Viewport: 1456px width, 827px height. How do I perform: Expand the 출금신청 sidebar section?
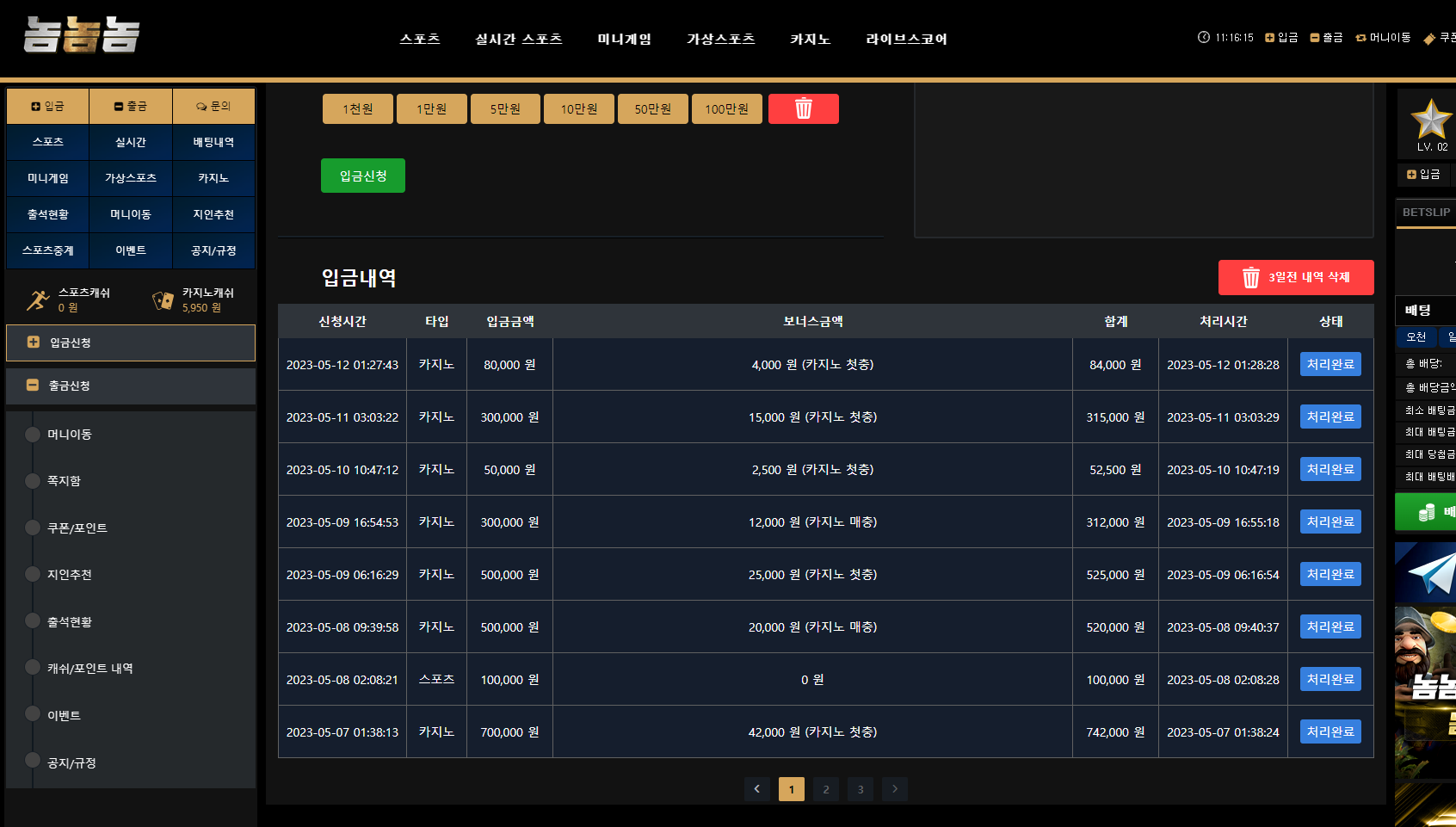131,386
